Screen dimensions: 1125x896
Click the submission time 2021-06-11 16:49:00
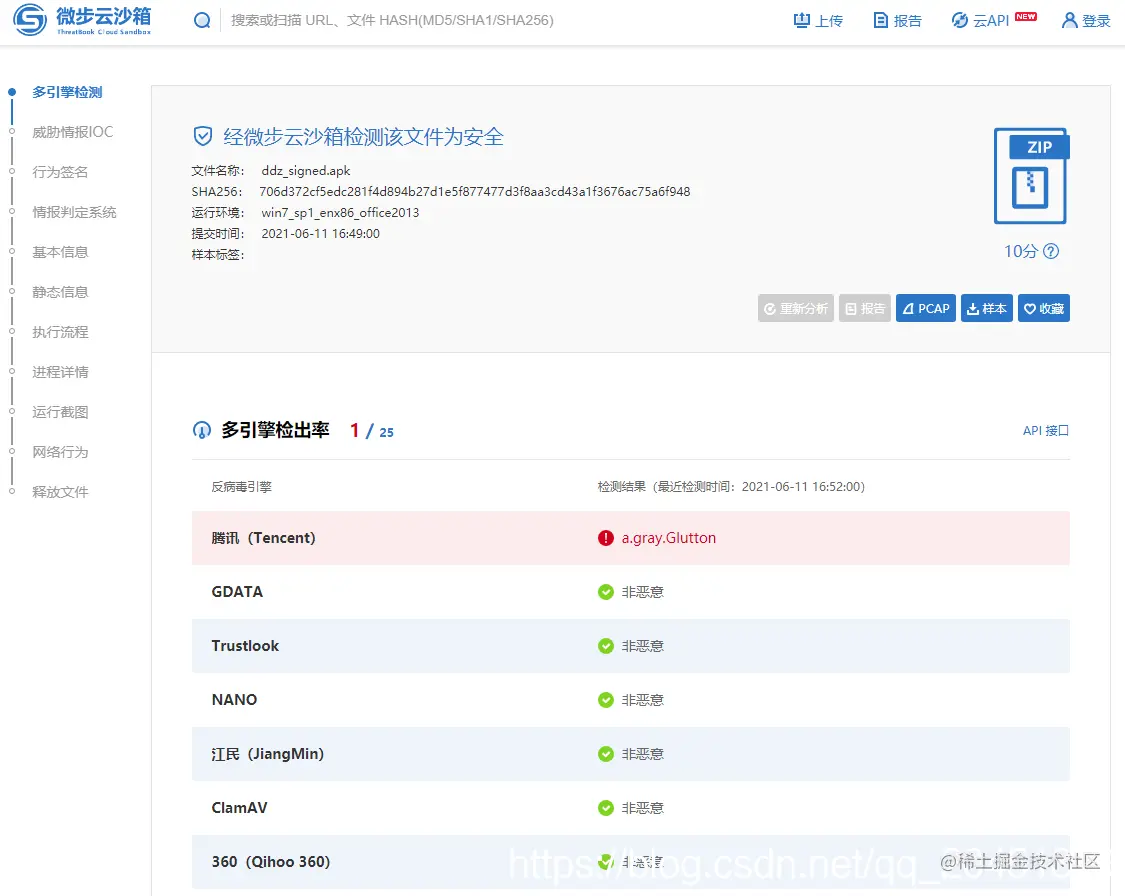(321, 233)
